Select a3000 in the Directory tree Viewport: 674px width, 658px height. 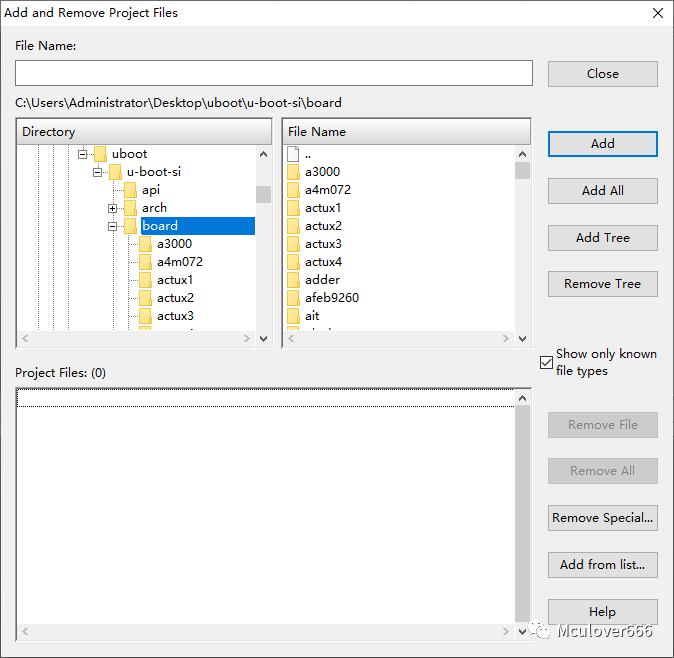pos(174,244)
